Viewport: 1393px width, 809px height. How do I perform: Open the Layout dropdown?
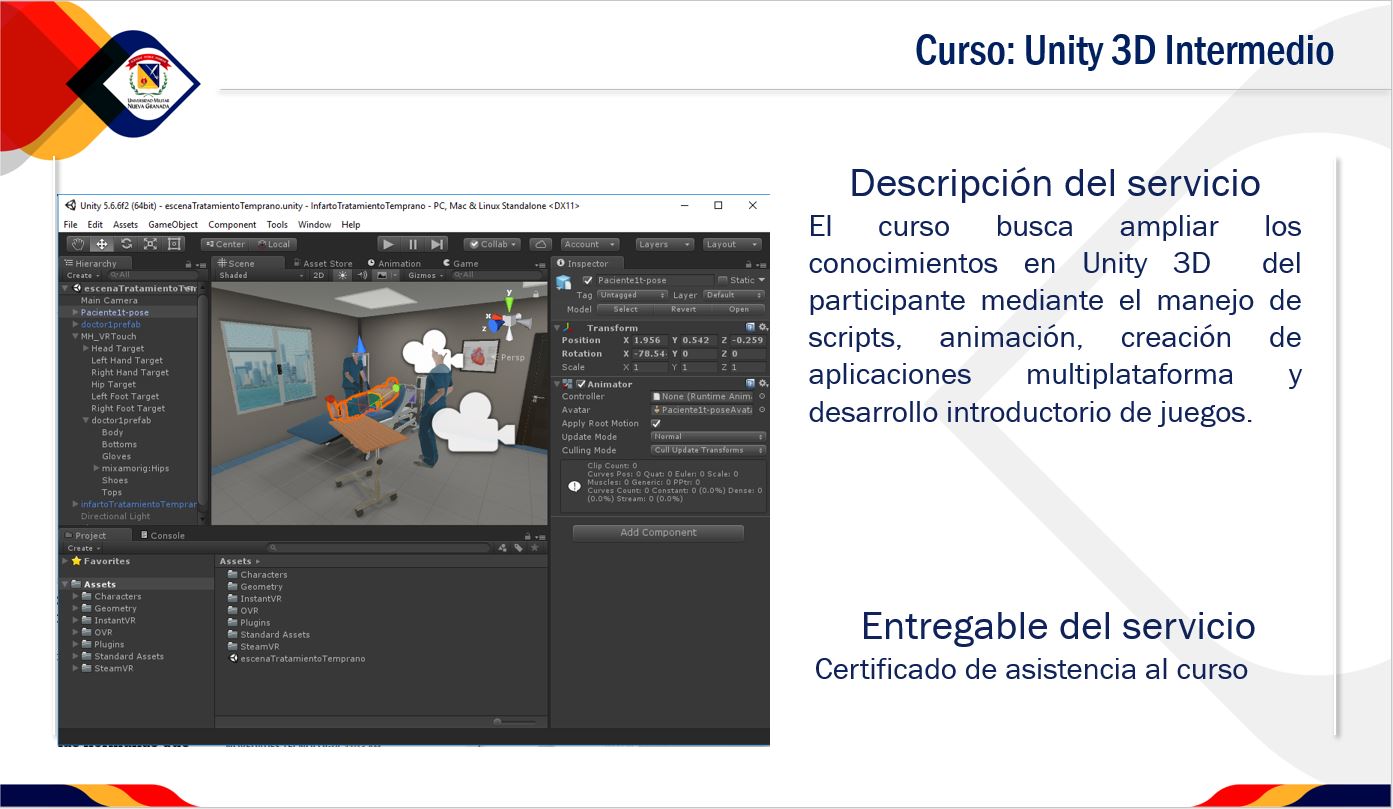click(732, 244)
